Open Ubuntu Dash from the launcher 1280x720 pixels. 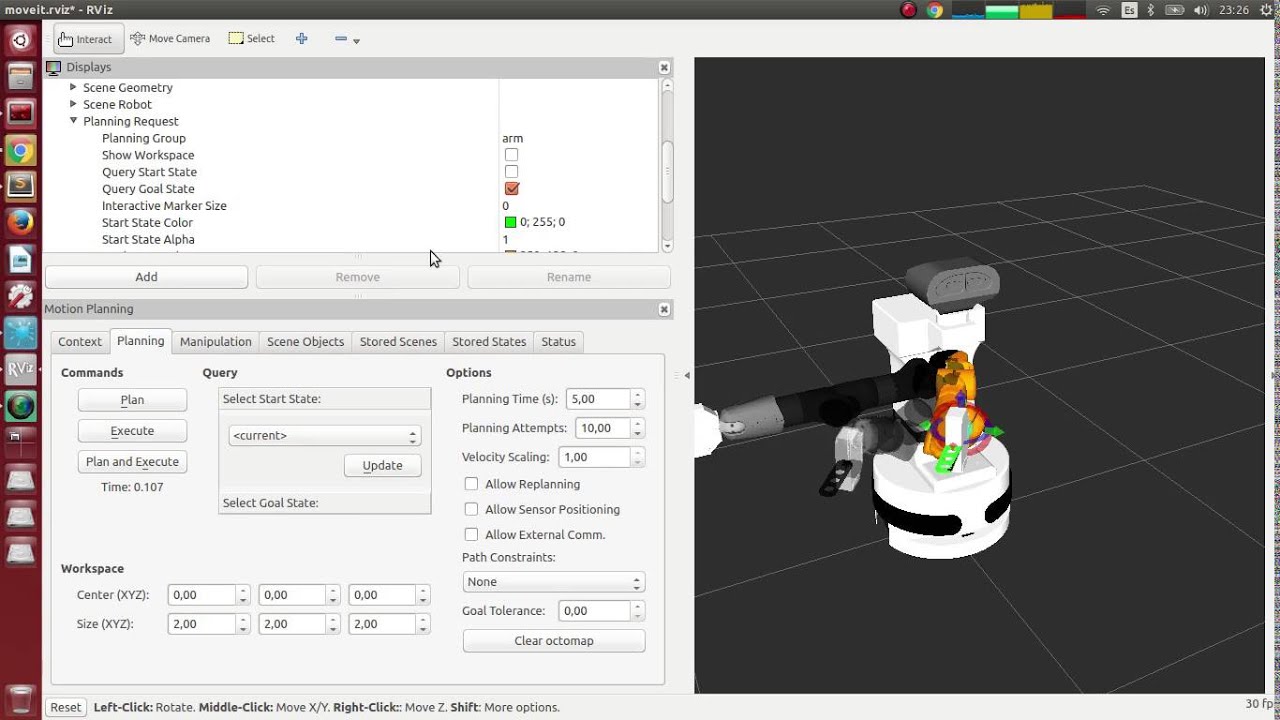tap(20, 42)
